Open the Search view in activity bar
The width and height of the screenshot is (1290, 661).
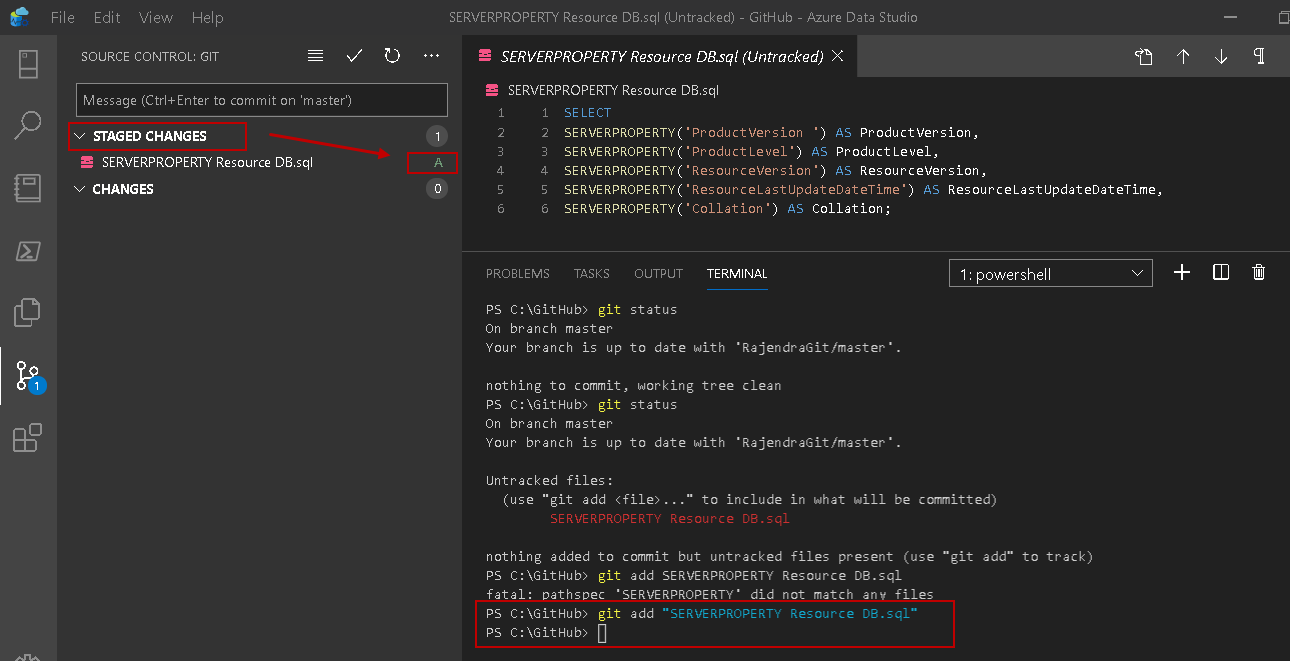tap(28, 126)
